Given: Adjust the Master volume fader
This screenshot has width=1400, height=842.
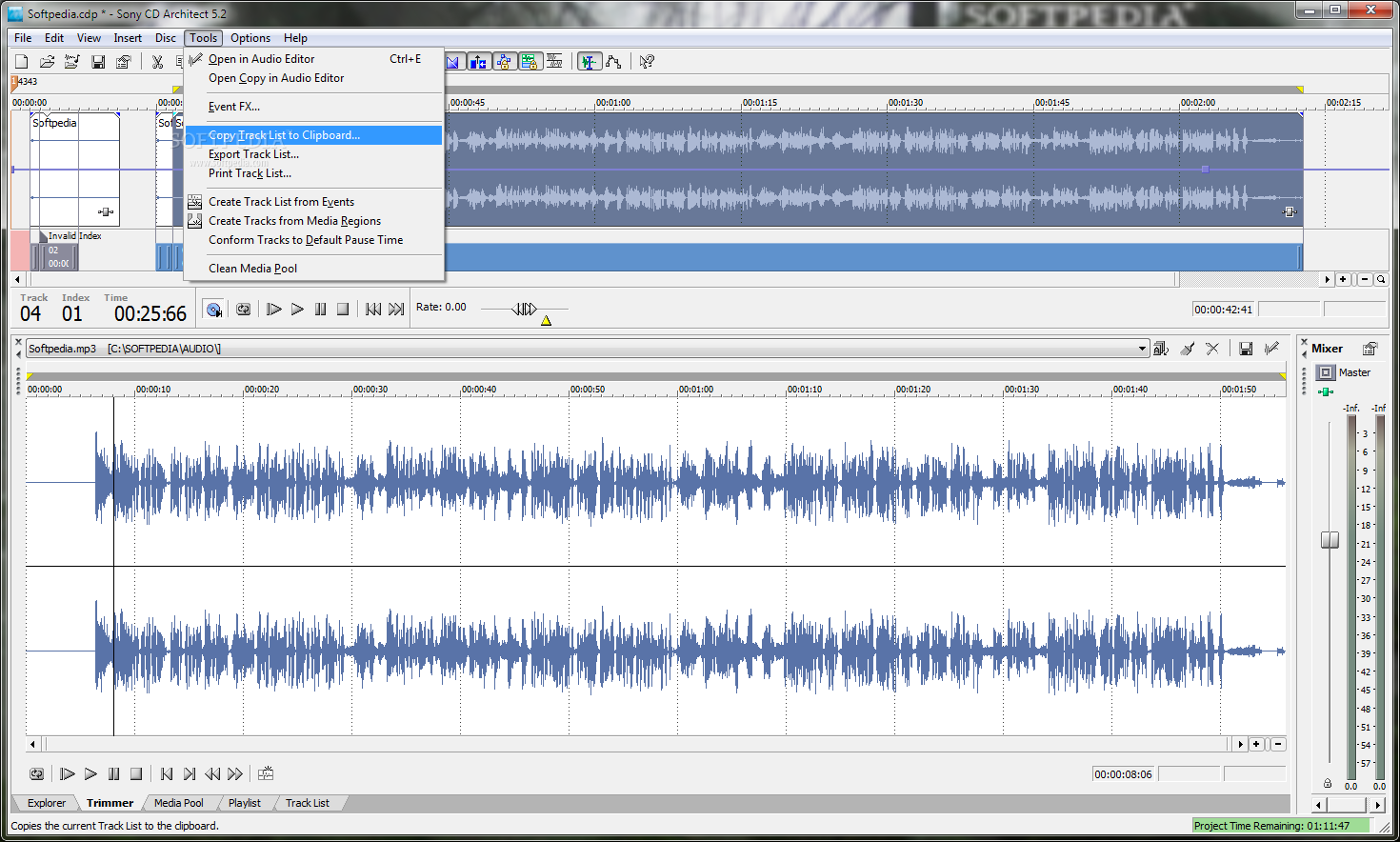Looking at the screenshot, I should point(1330,540).
